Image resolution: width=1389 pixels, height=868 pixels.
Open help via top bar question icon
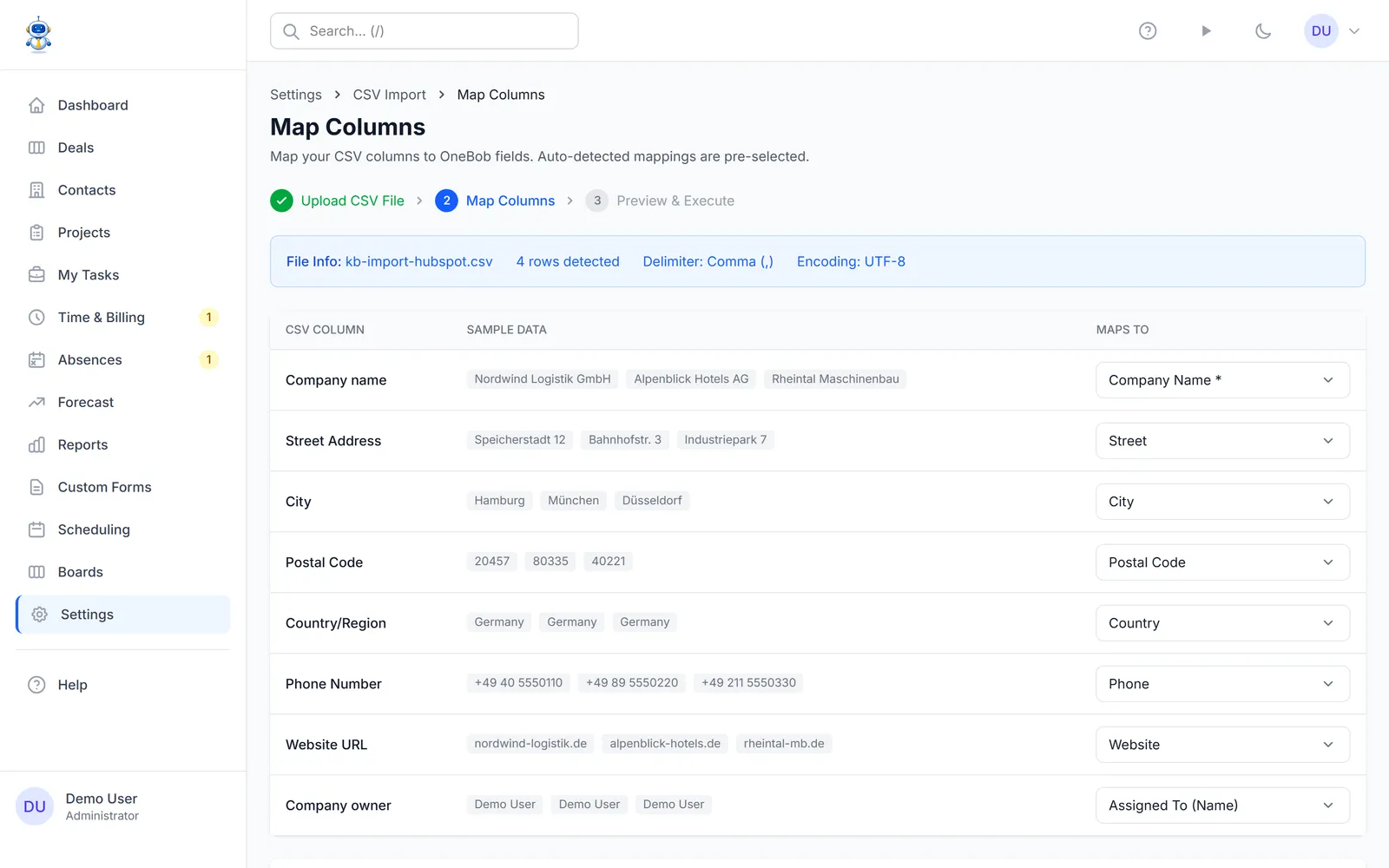point(1148,31)
